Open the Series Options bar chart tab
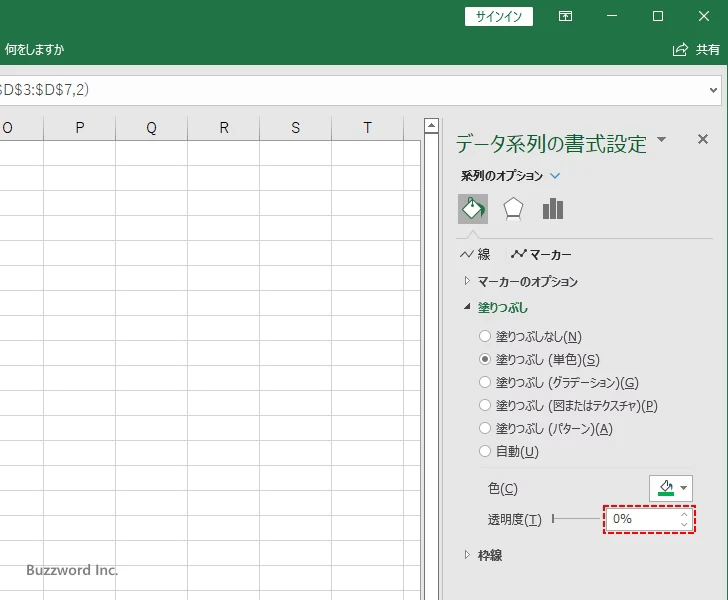Viewport: 728px width, 600px height. (552, 209)
